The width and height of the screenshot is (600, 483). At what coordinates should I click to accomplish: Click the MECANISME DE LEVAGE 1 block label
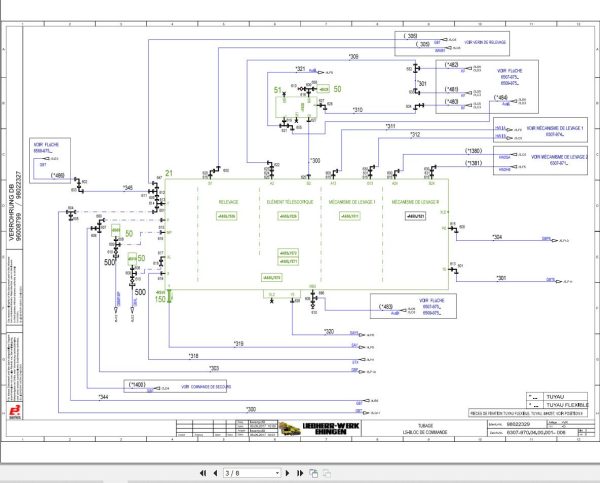click(352, 202)
